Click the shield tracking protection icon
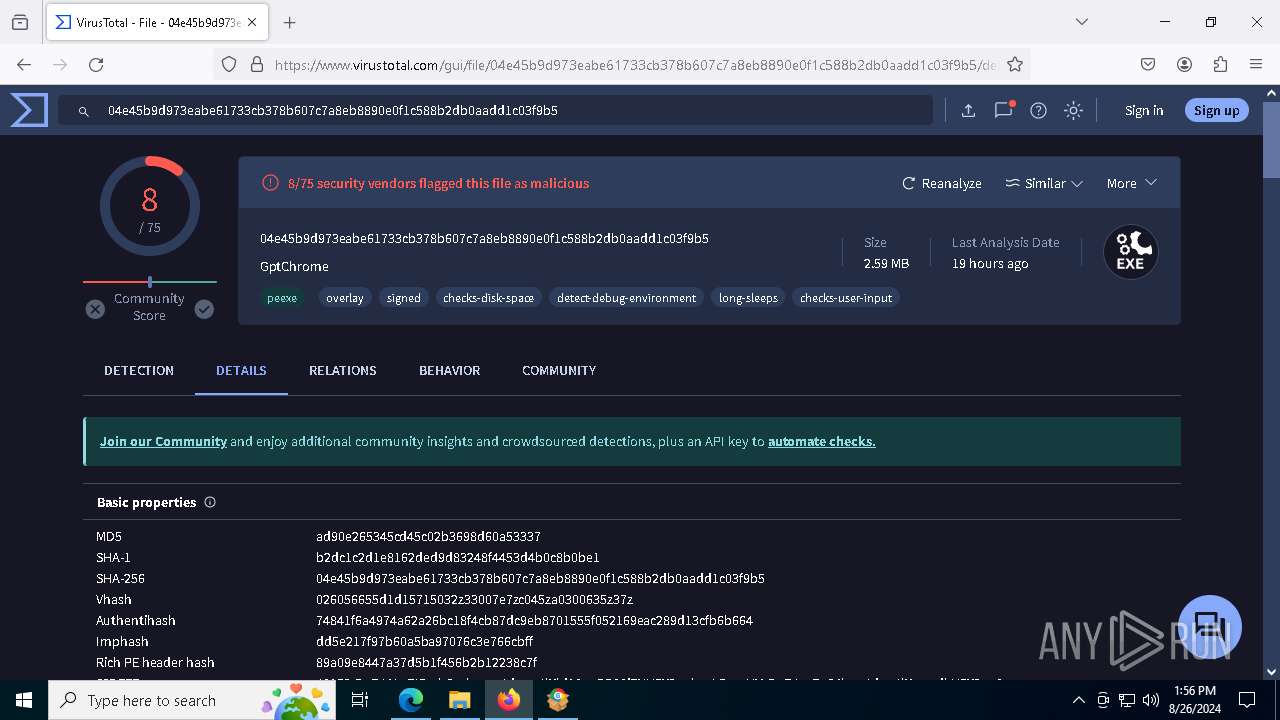The width and height of the screenshot is (1280, 720). click(229, 64)
